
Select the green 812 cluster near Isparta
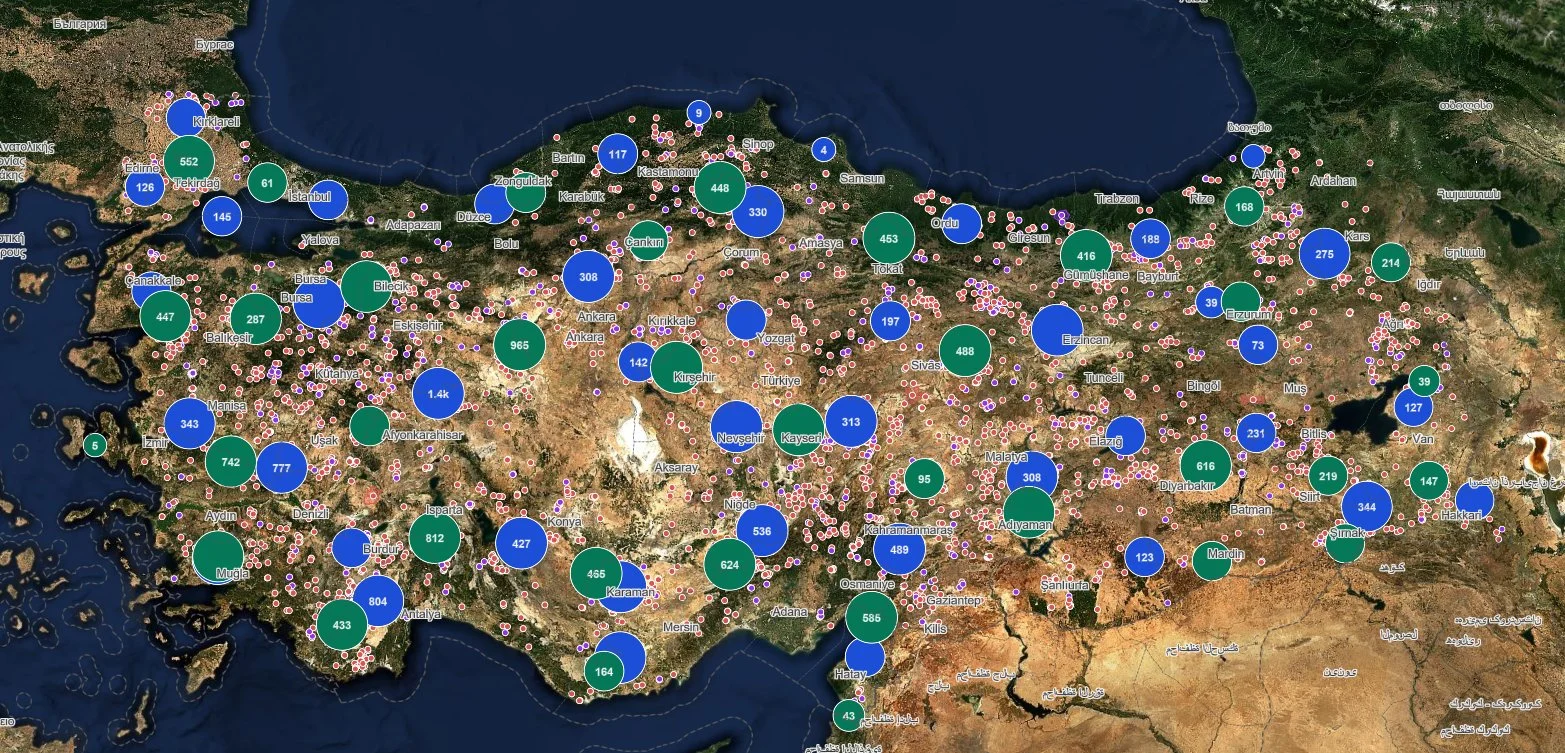point(435,538)
